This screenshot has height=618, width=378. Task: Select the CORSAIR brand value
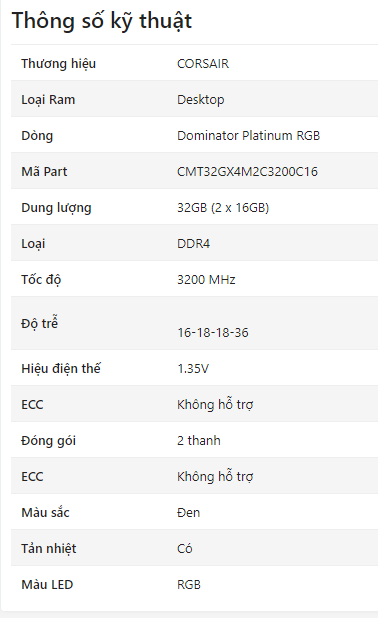pyautogui.click(x=203, y=63)
